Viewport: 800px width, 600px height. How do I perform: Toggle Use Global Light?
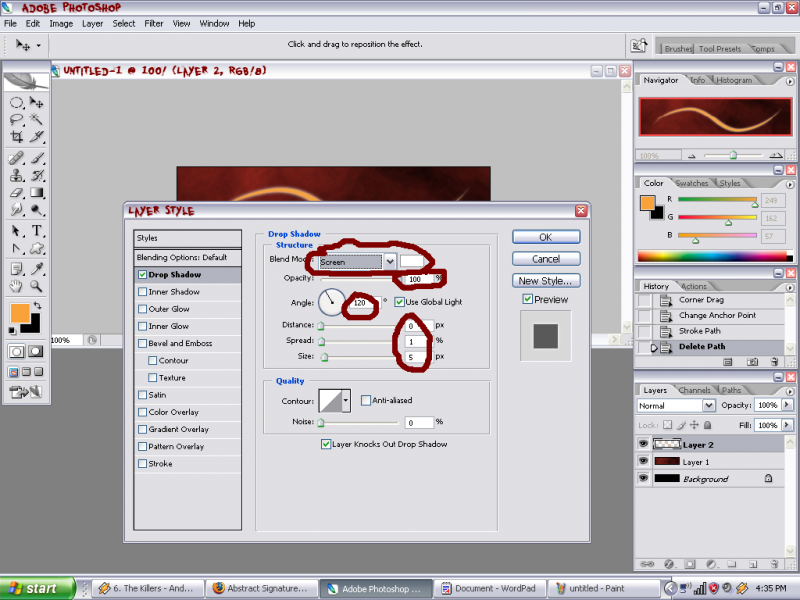399,302
